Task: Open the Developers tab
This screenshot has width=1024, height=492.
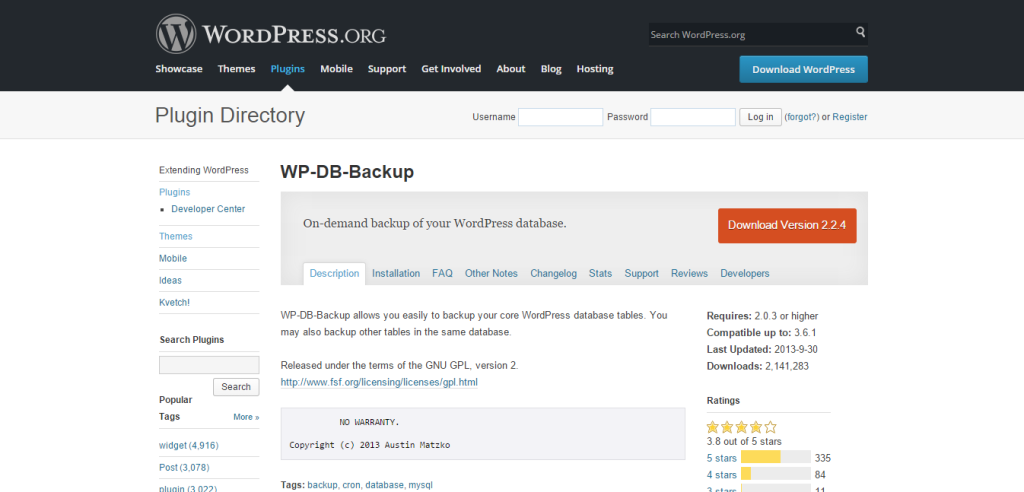Action: [744, 274]
